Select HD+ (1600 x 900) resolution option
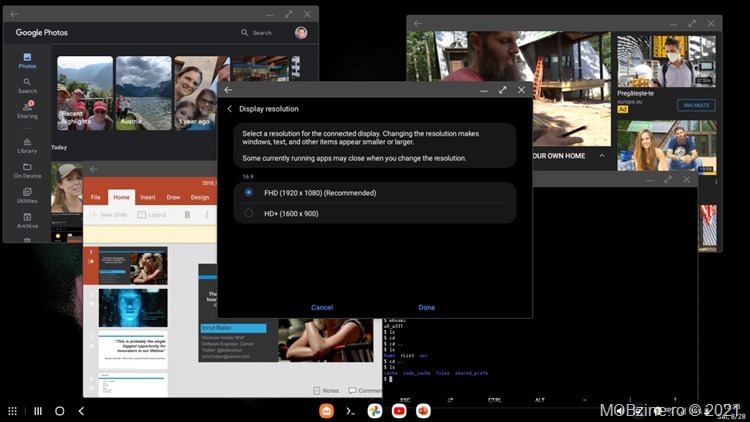Screen dimensions: 750x422 click(375, 213)
